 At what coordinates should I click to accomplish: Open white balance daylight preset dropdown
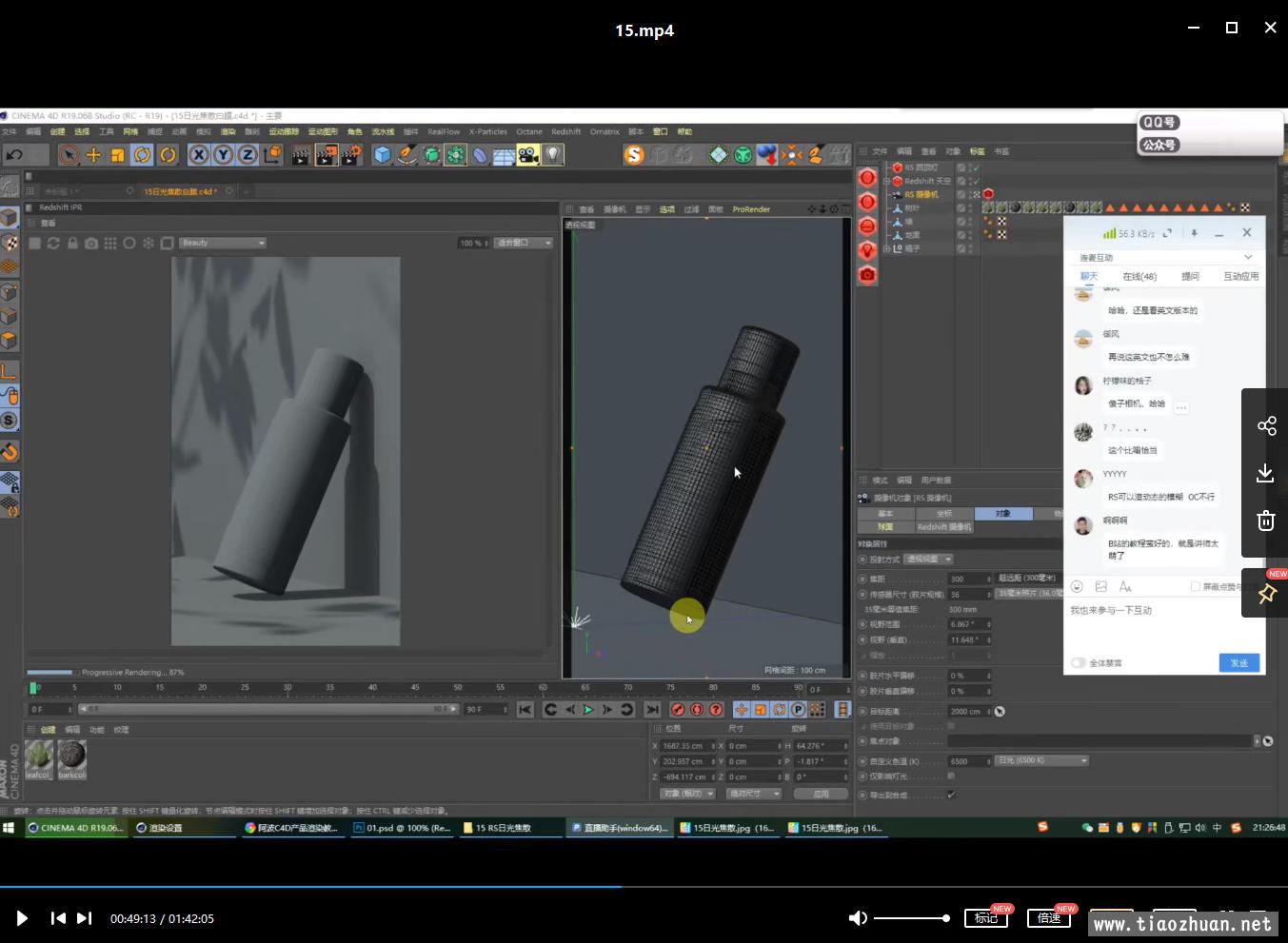point(1042,761)
